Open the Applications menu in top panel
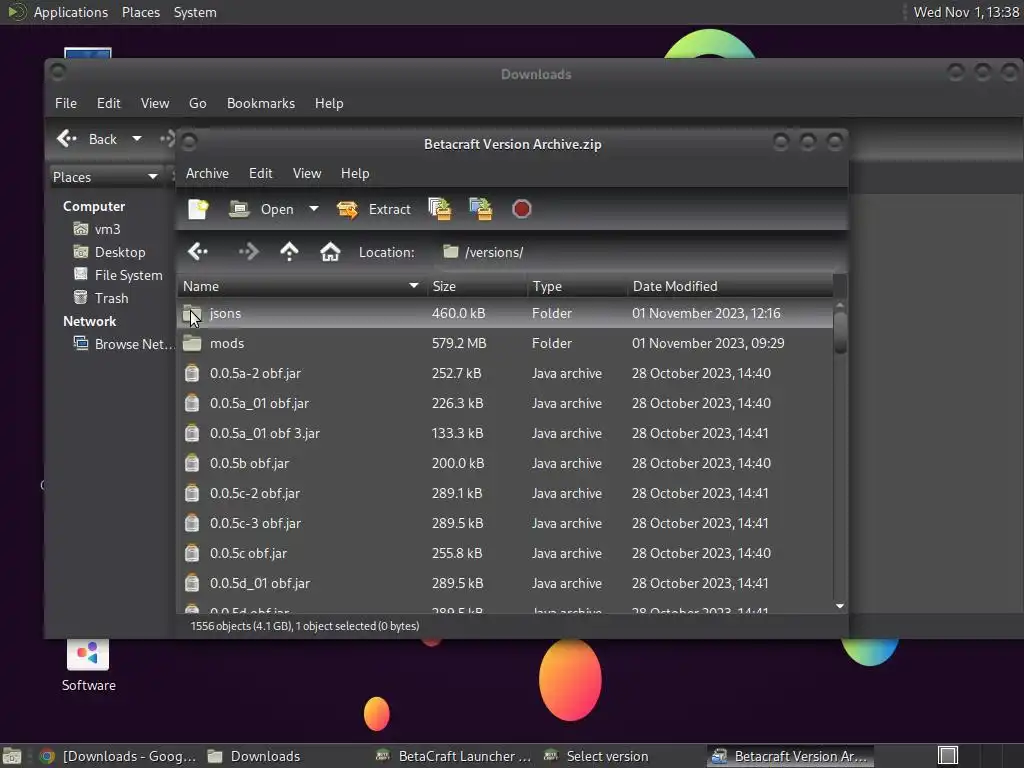The image size is (1024, 768). pos(71,12)
